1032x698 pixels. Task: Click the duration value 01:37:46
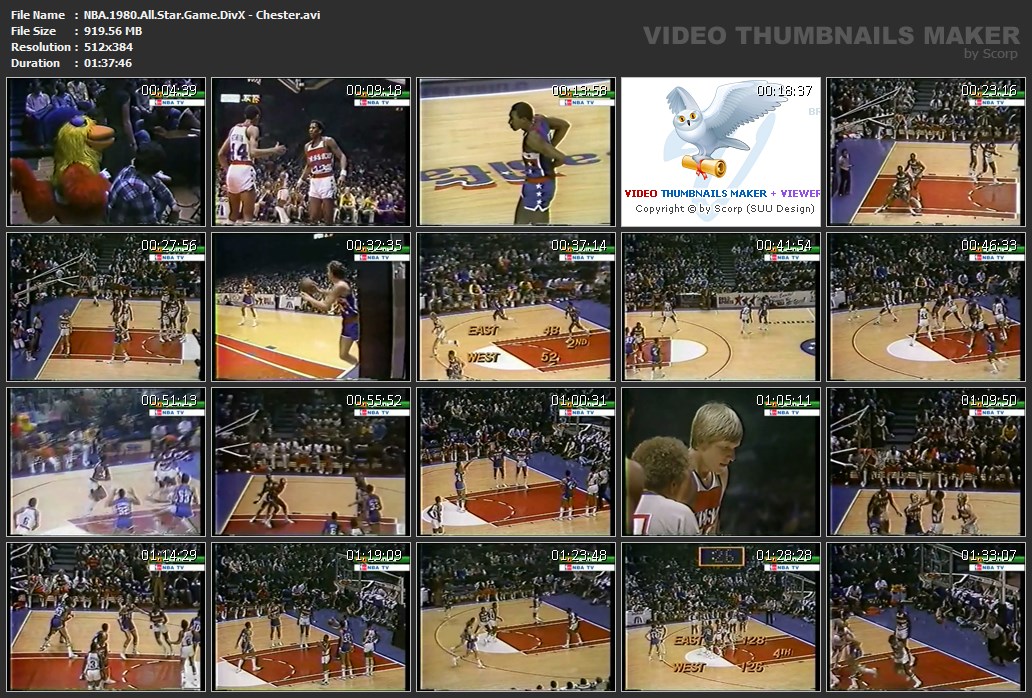coord(108,63)
